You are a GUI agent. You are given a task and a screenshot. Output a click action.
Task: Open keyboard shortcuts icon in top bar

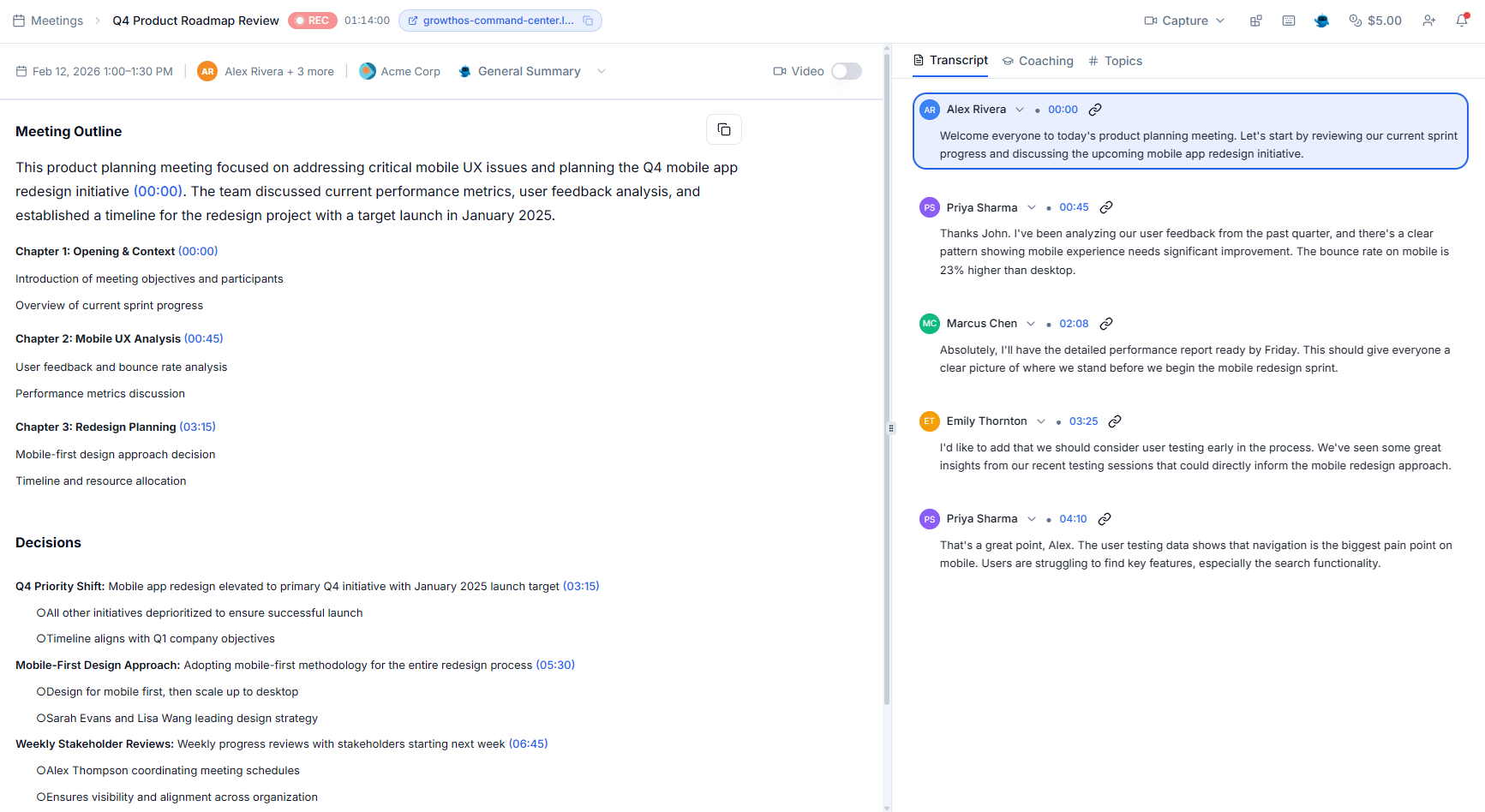point(1289,20)
